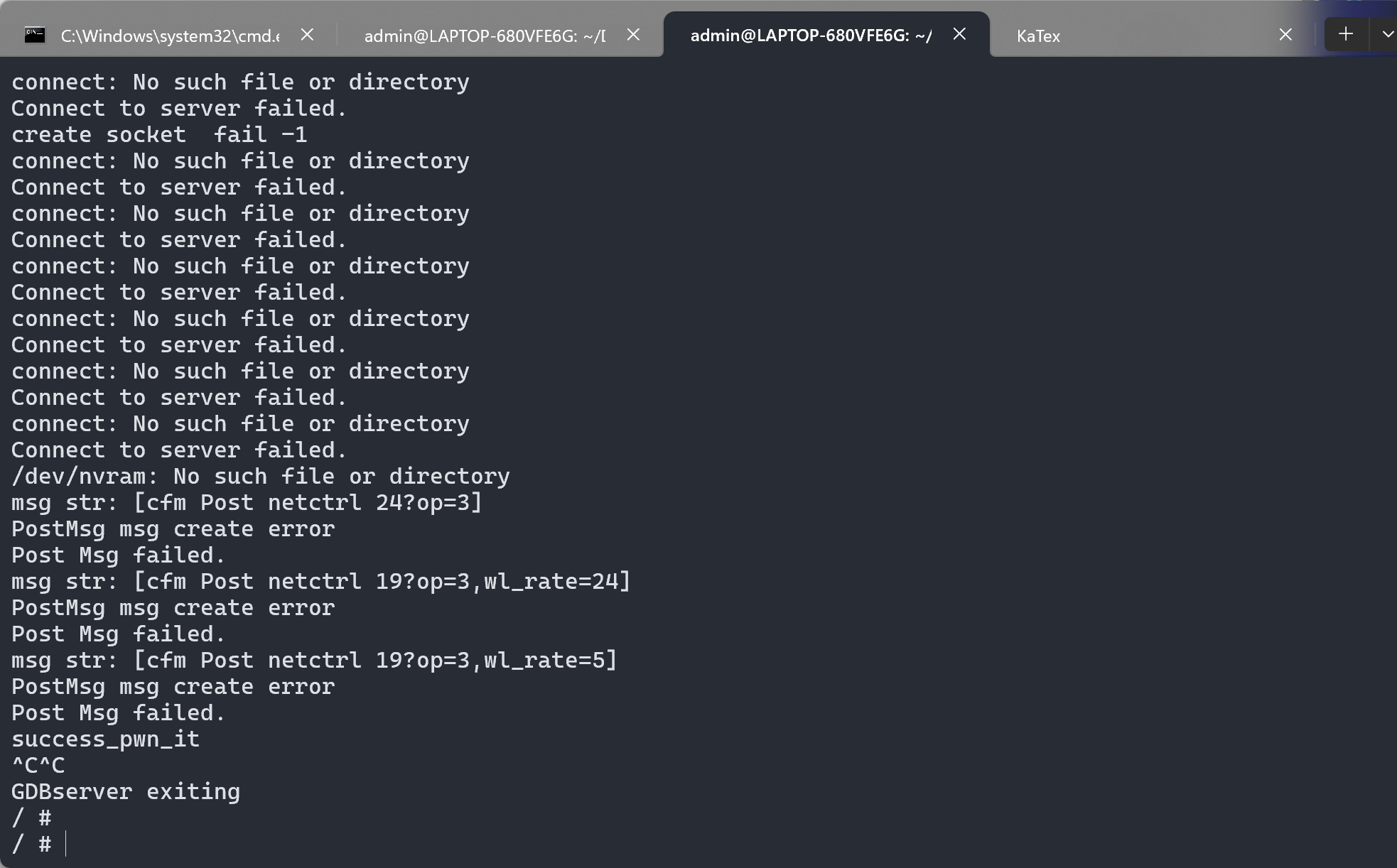Screen dimensions: 1397x868
Task: Select the KaTex tab
Action: [x=1038, y=36]
